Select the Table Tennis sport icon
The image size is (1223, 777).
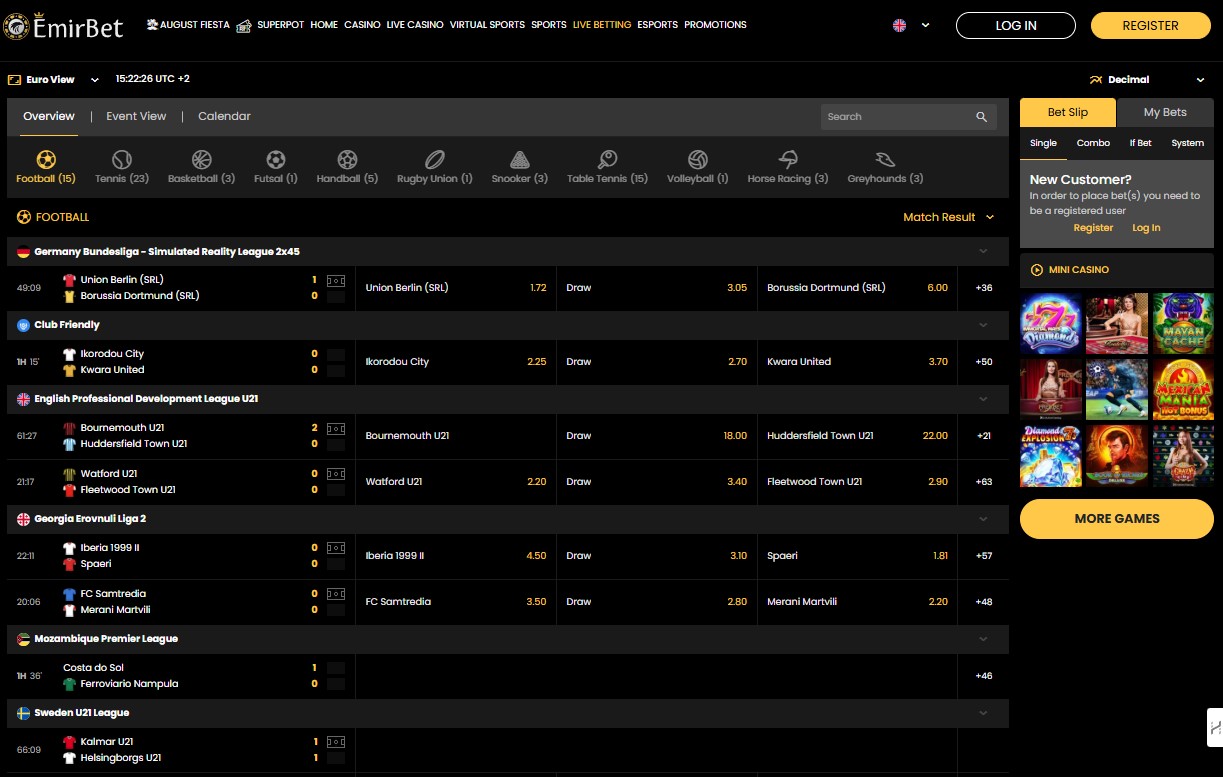tap(607, 160)
